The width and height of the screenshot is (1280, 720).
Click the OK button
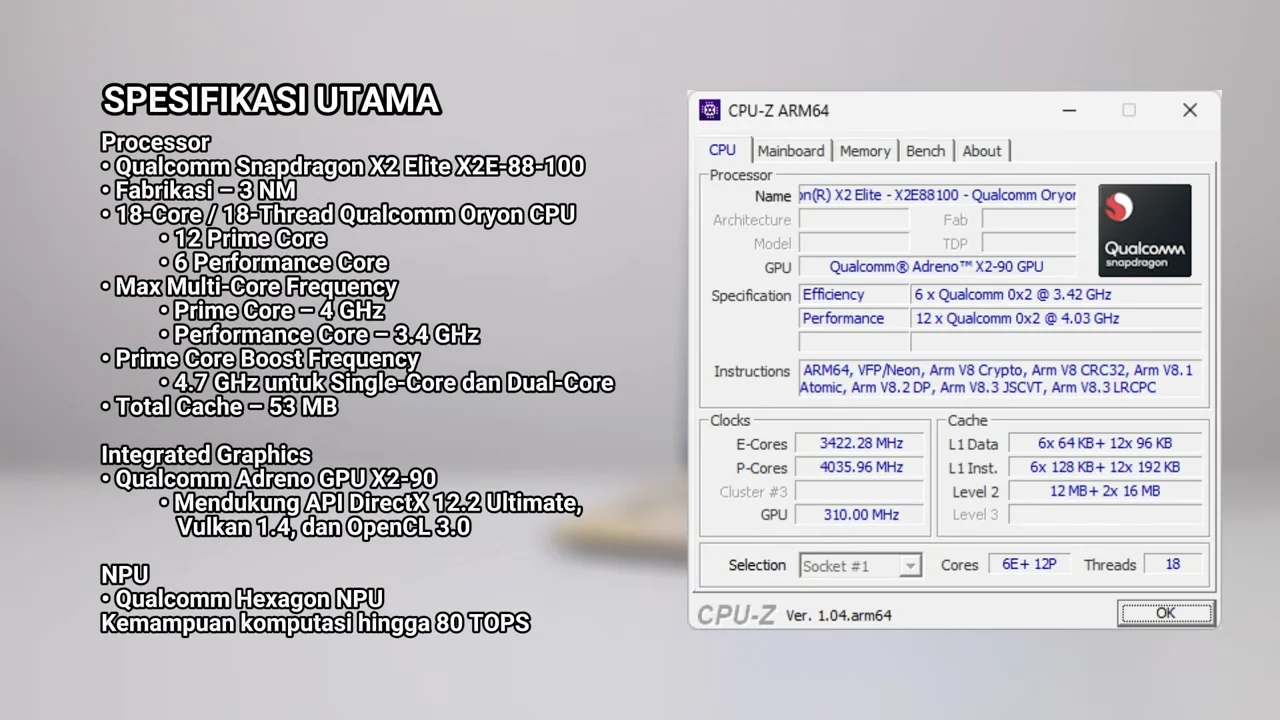(x=1165, y=613)
